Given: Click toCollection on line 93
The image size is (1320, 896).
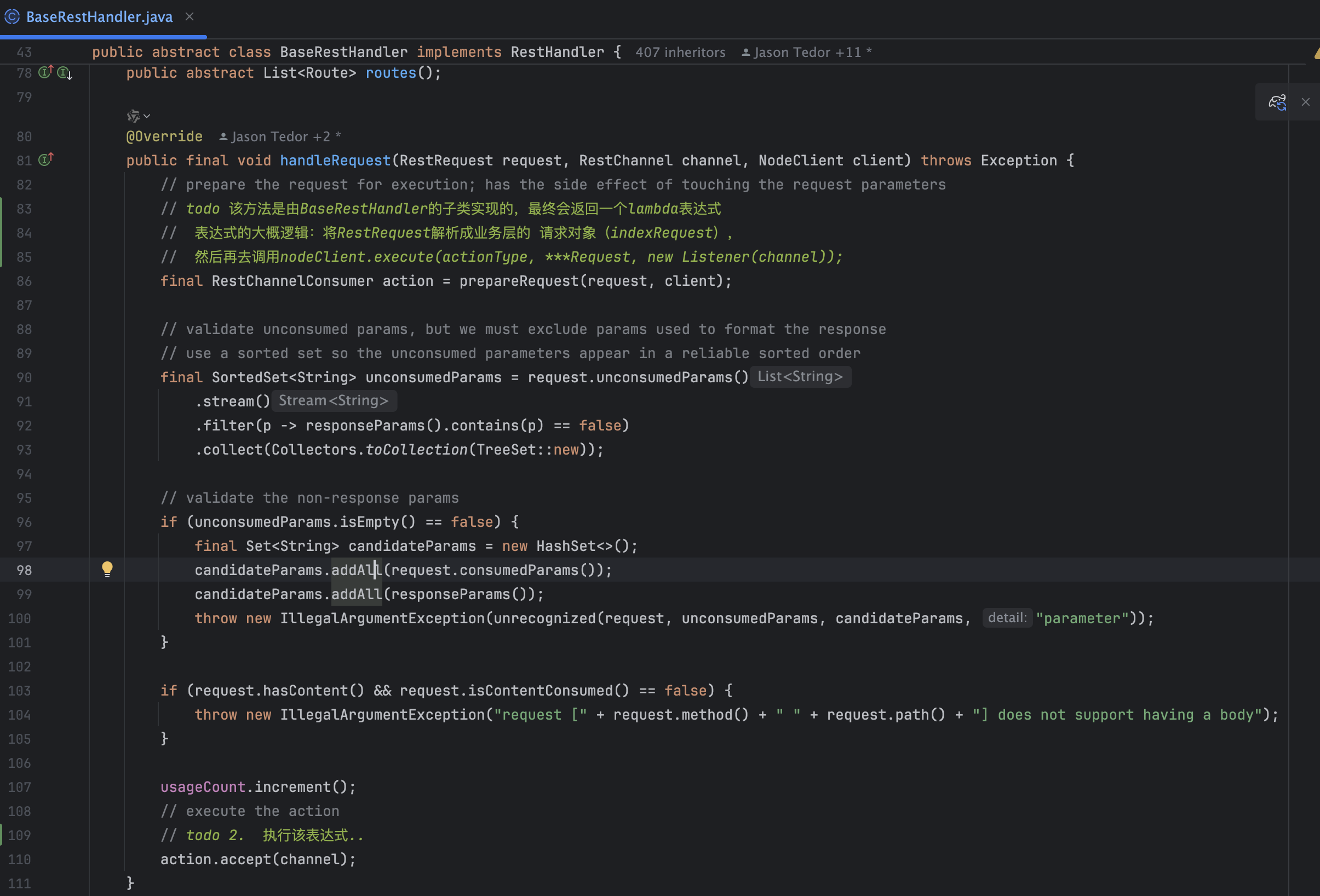Looking at the screenshot, I should click(x=416, y=450).
